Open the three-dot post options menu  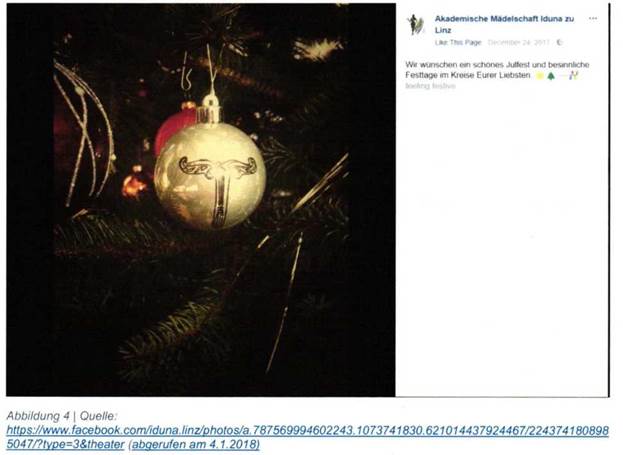[593, 19]
